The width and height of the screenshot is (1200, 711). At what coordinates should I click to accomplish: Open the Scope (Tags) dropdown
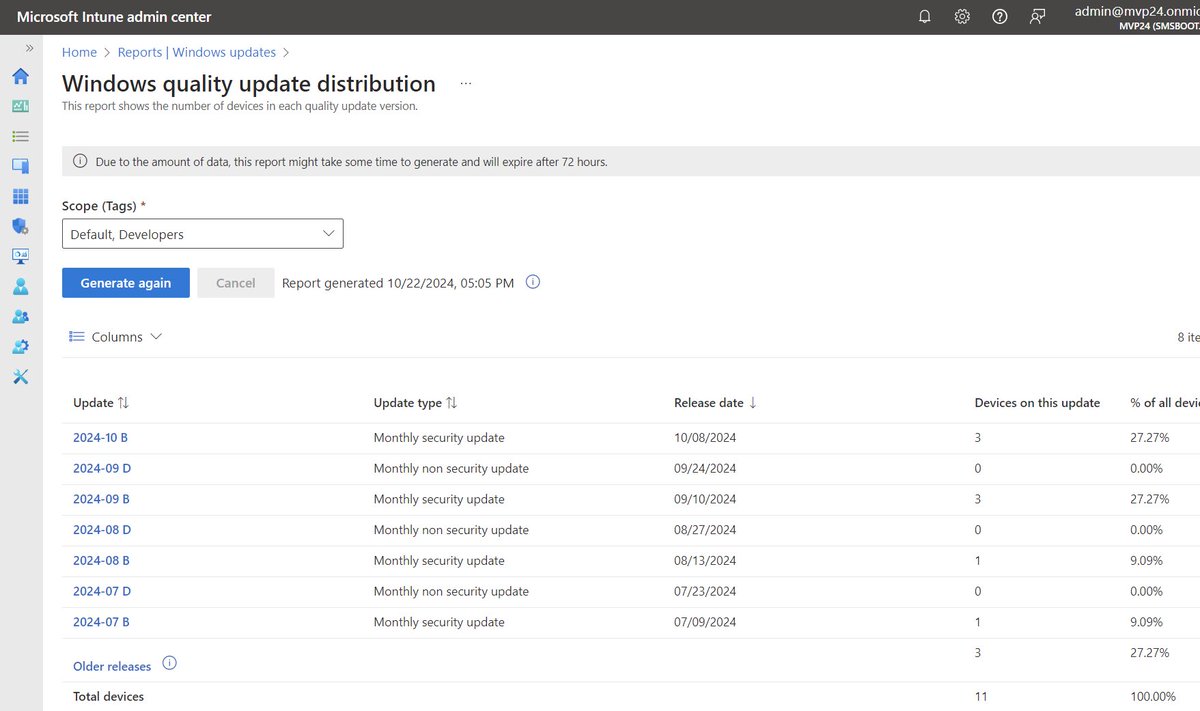pyautogui.click(x=203, y=234)
